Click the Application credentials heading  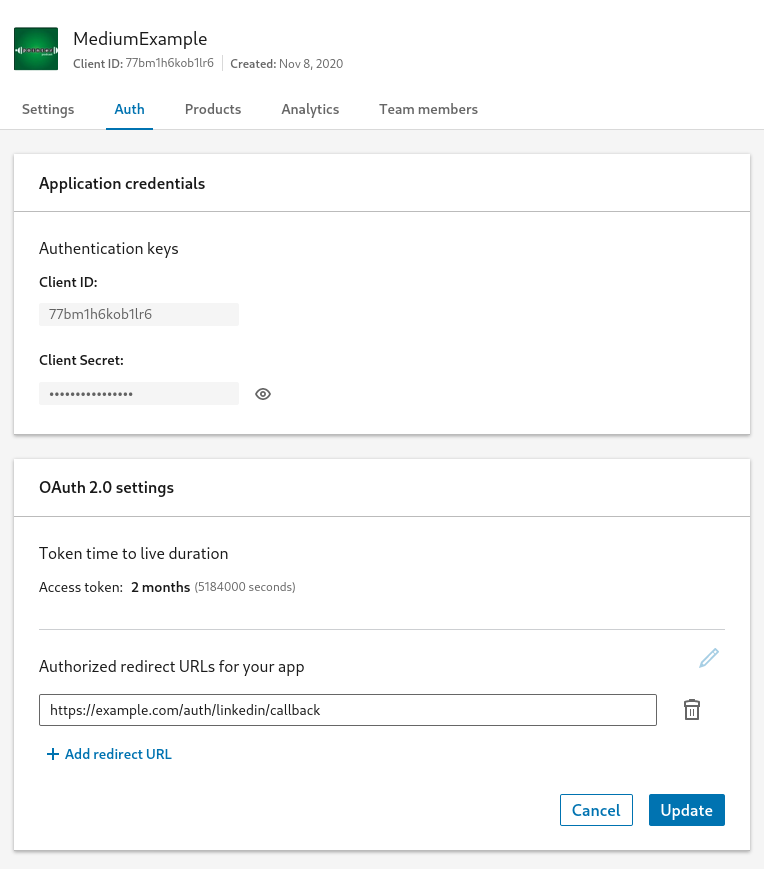click(x=122, y=184)
